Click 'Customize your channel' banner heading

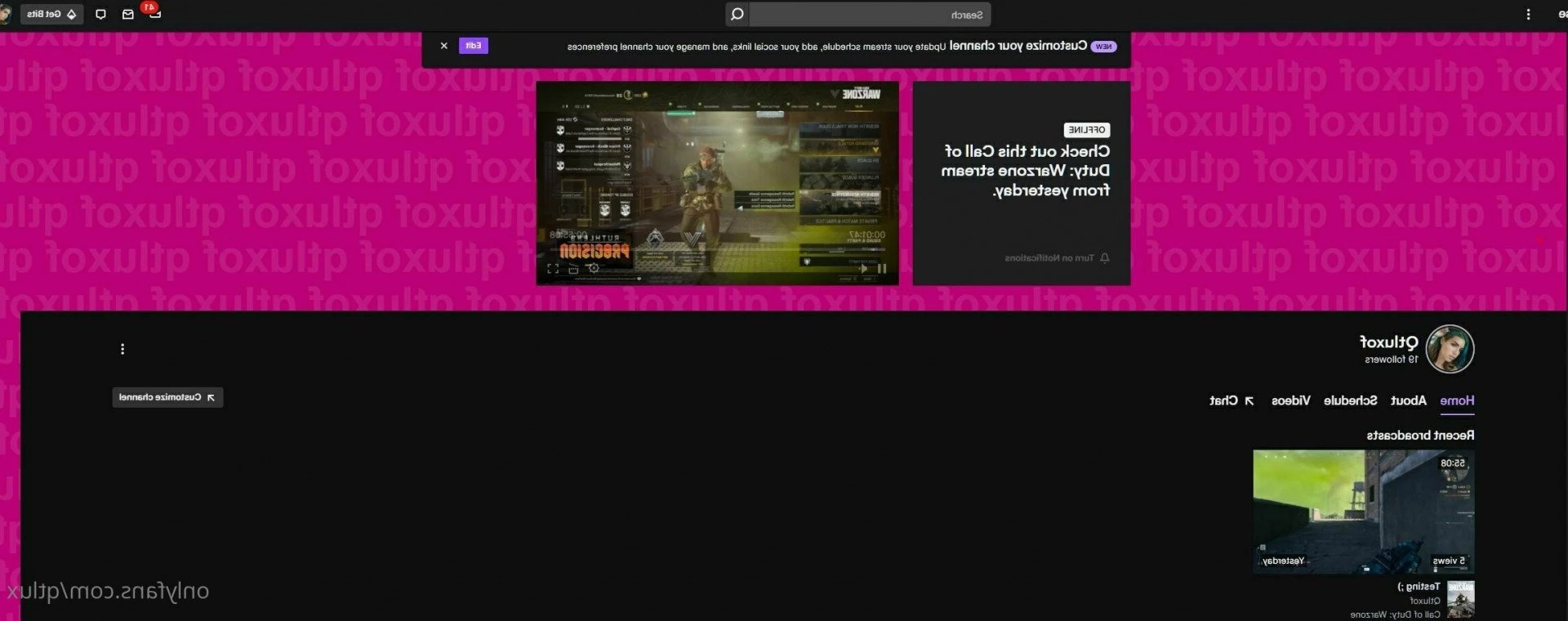(1018, 46)
